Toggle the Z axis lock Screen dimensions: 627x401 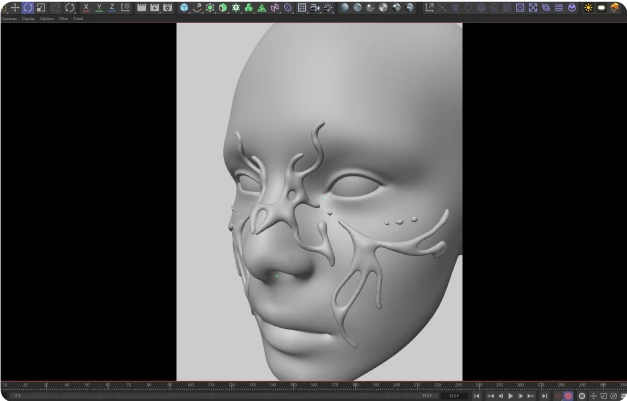tap(112, 8)
